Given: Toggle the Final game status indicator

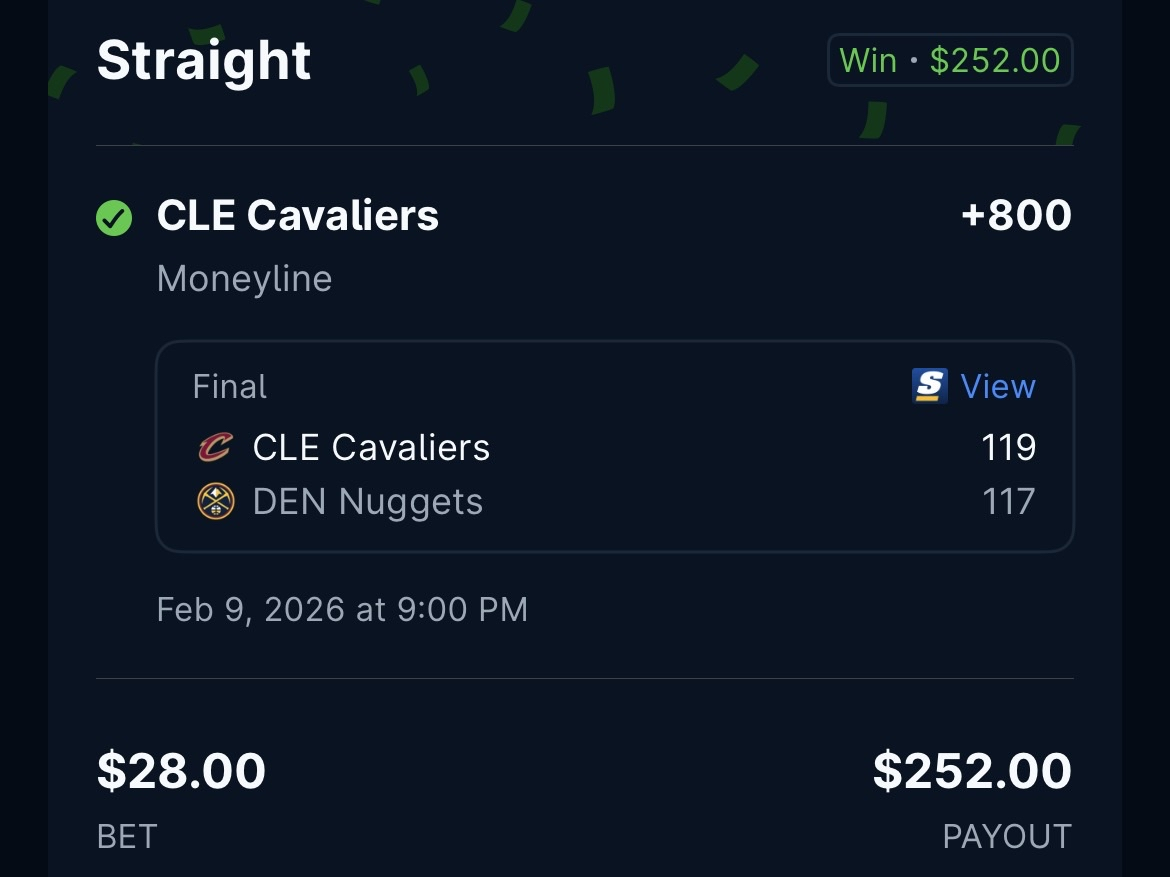Looking at the screenshot, I should (229, 386).
